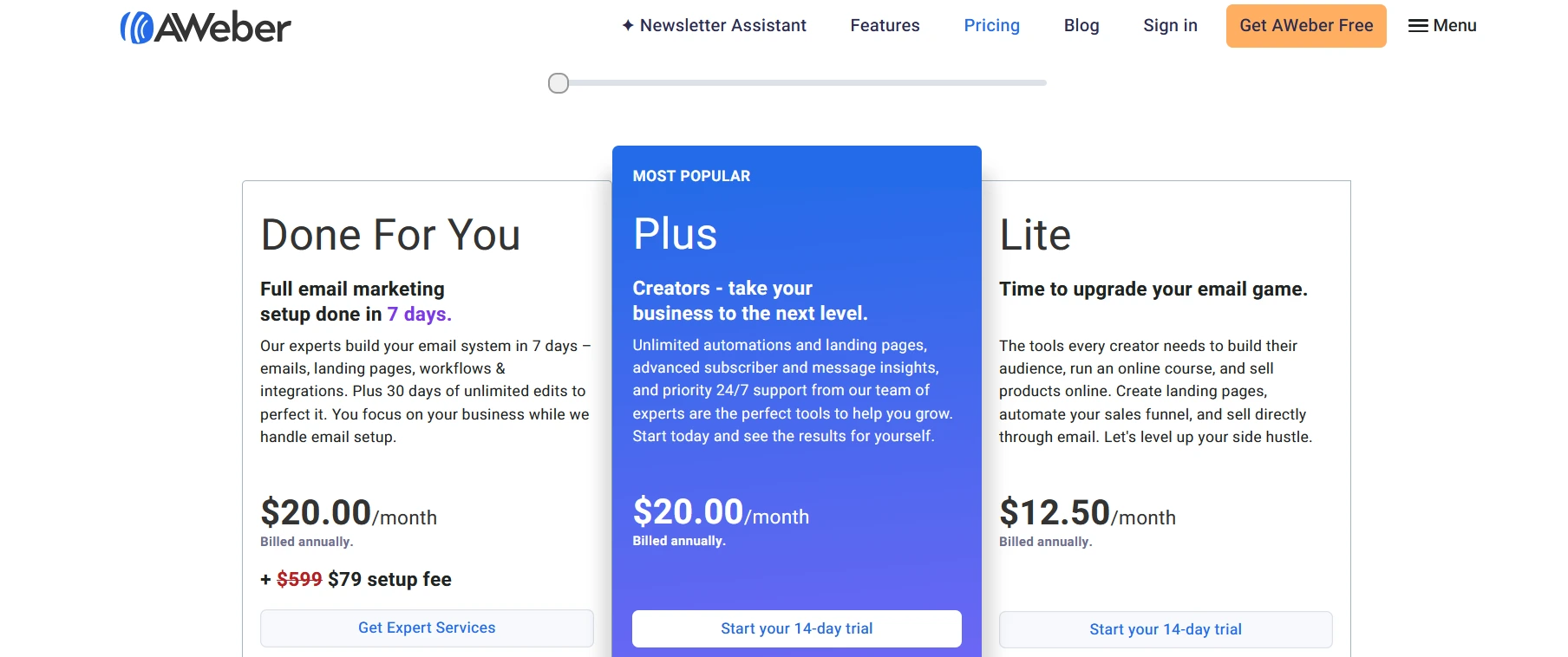Click the Sign in link

coord(1170,26)
